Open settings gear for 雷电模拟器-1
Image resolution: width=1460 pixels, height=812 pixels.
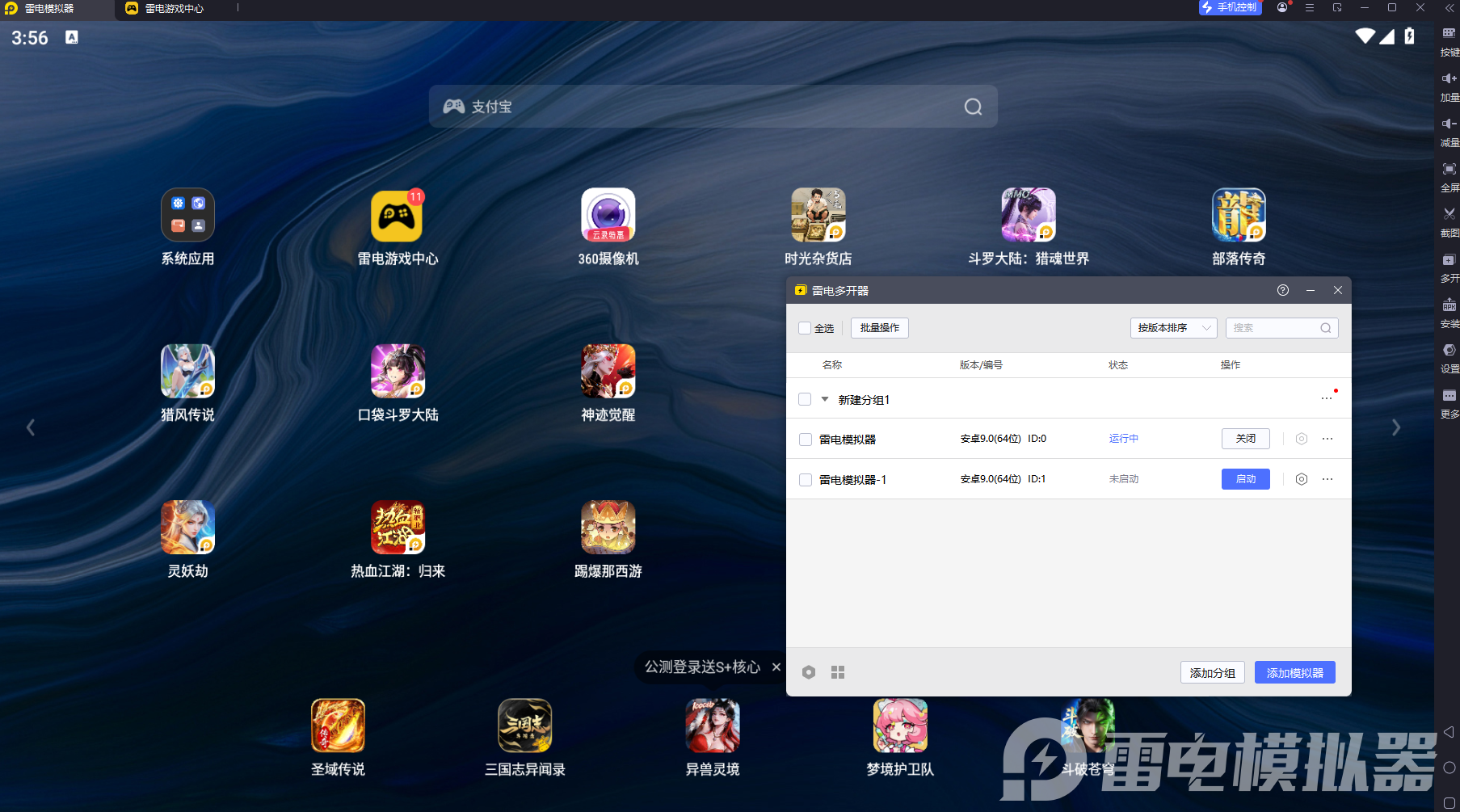[1301, 479]
